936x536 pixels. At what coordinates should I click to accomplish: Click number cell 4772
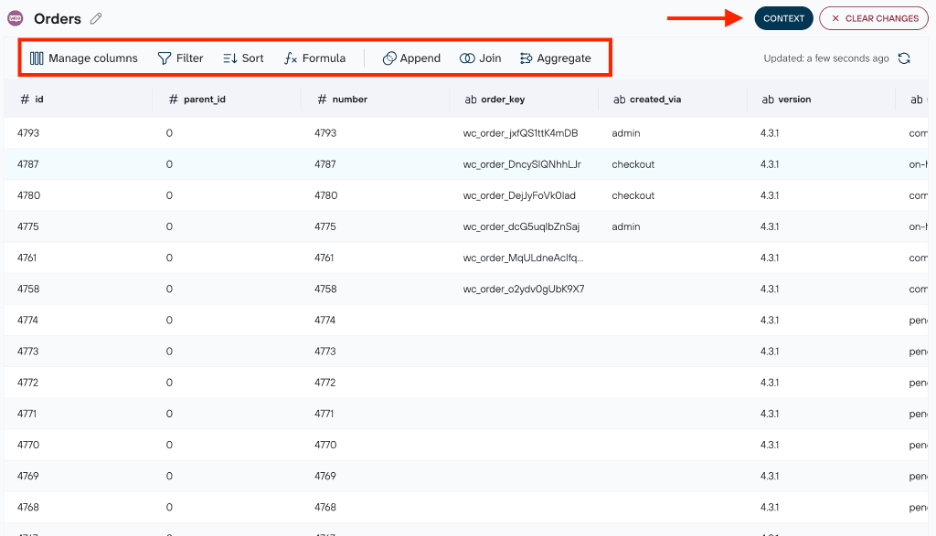click(x=325, y=382)
